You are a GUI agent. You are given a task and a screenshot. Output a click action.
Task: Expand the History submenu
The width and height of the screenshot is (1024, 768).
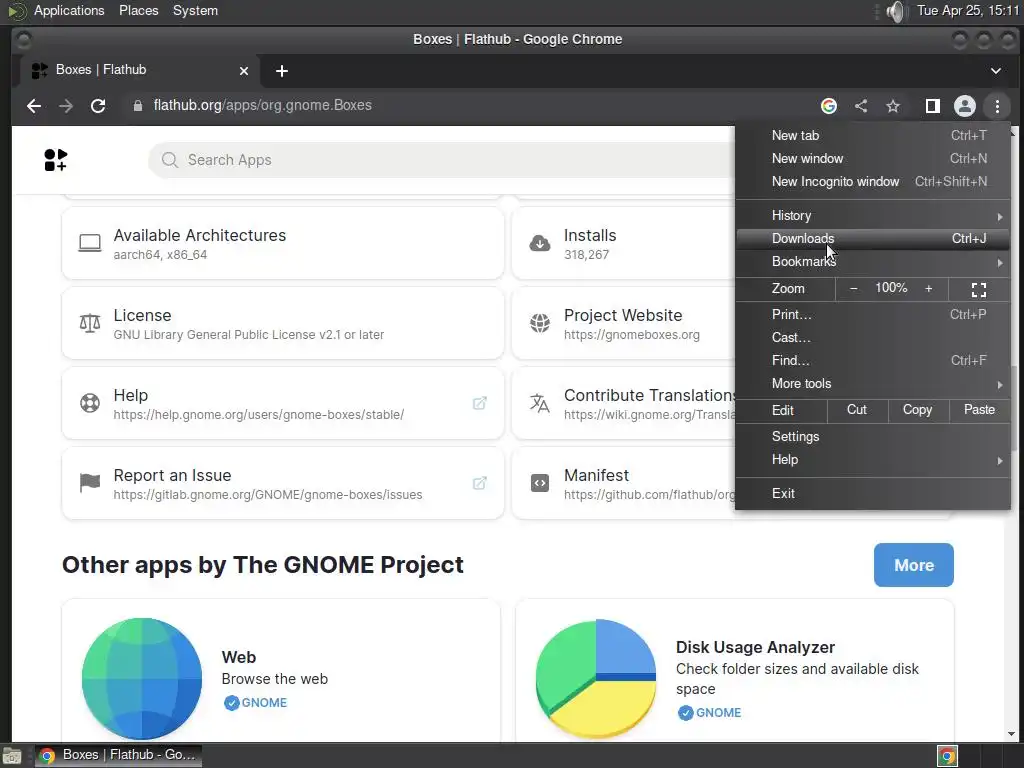873,216
